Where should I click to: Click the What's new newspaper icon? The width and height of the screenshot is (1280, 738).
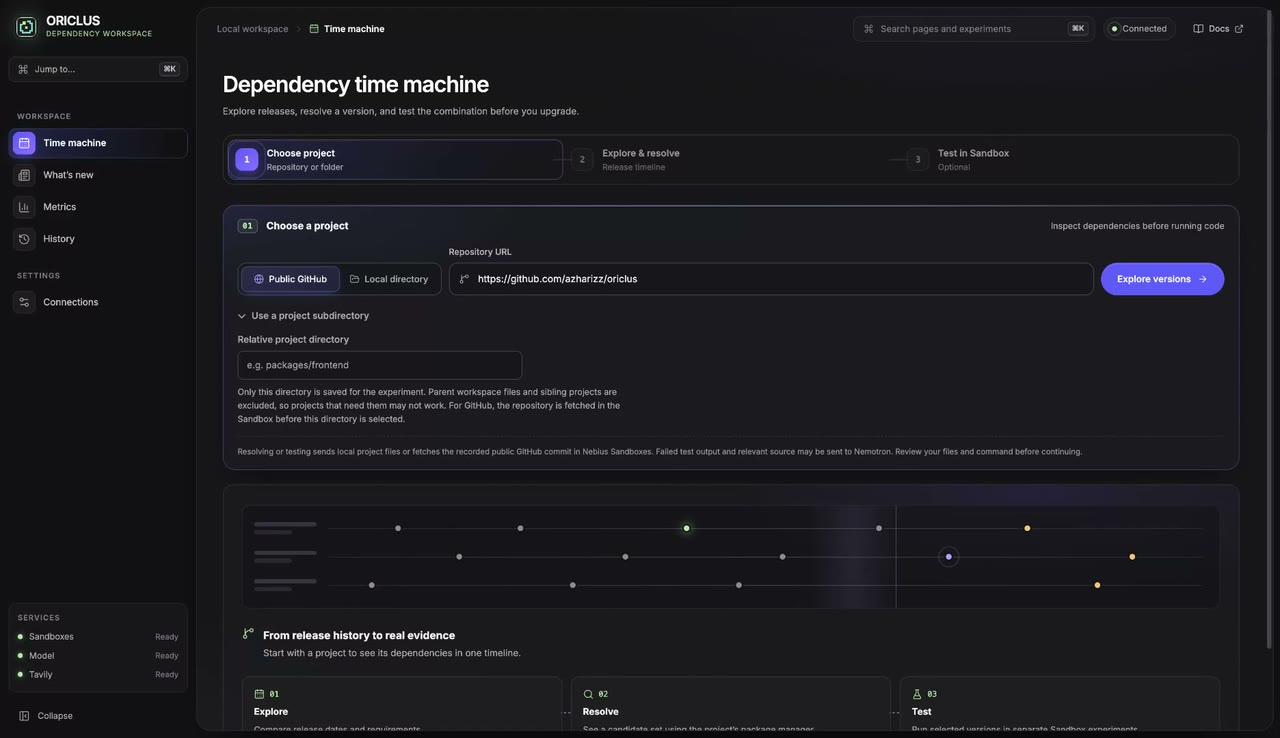[24, 175]
